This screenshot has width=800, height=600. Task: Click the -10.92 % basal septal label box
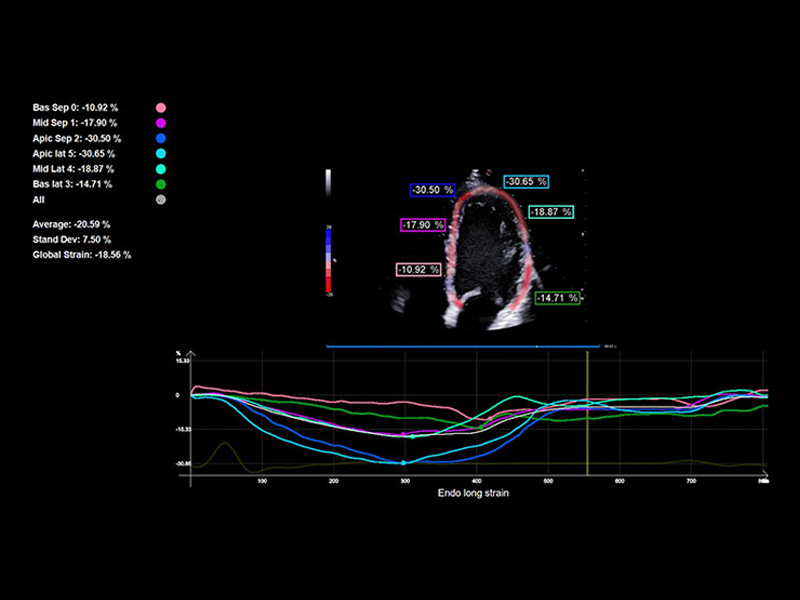pos(419,269)
